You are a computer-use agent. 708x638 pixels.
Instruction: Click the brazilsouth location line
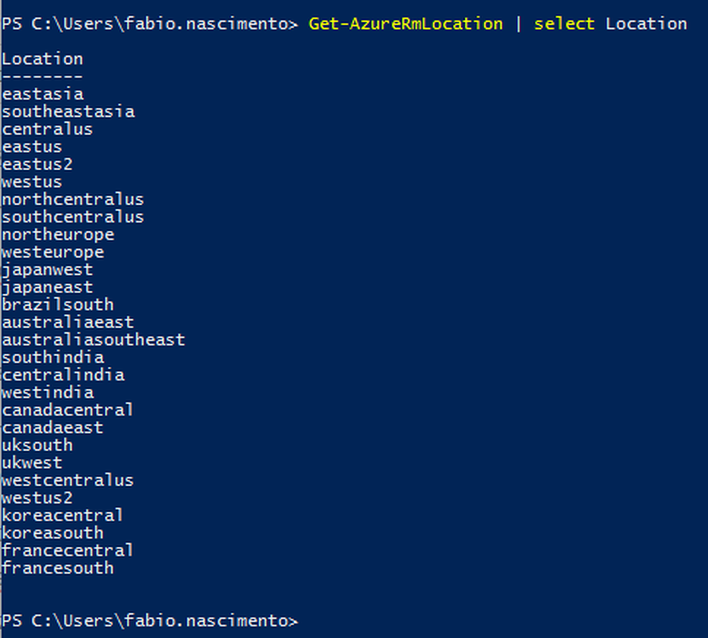(x=58, y=305)
